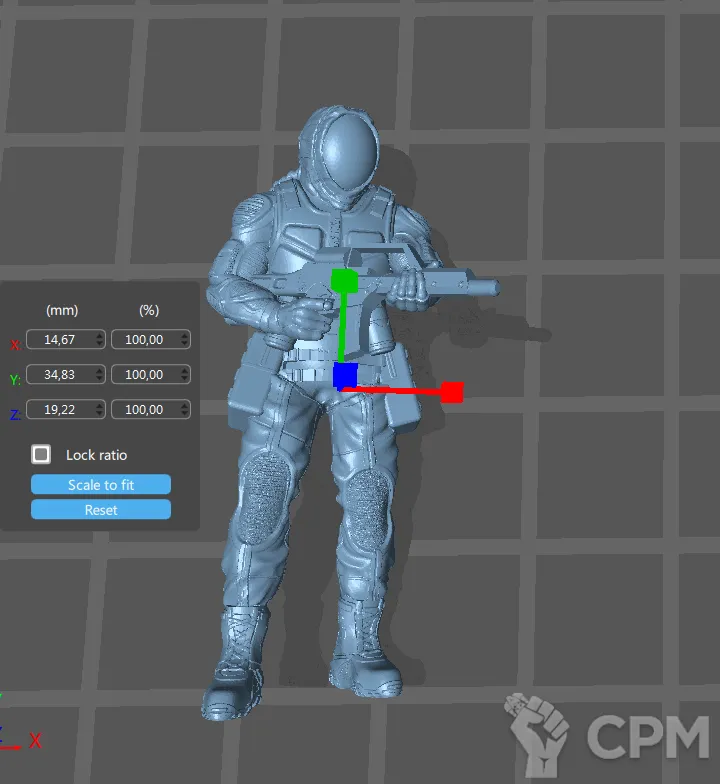The height and width of the screenshot is (784, 720).
Task: Click the blue Z-axis gizmo square
Action: (x=345, y=375)
